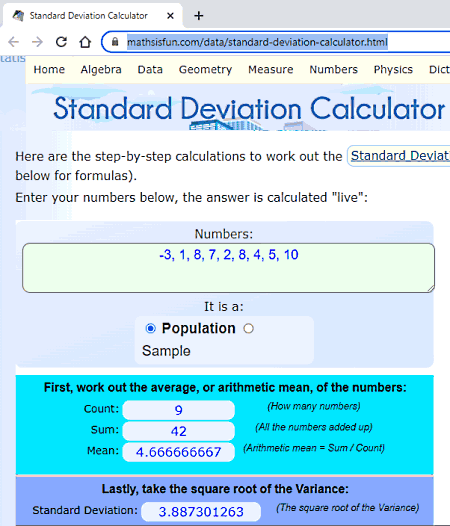Image resolution: width=450 pixels, height=526 pixels.
Task: Go to the browser home page icon
Action: 85,42
